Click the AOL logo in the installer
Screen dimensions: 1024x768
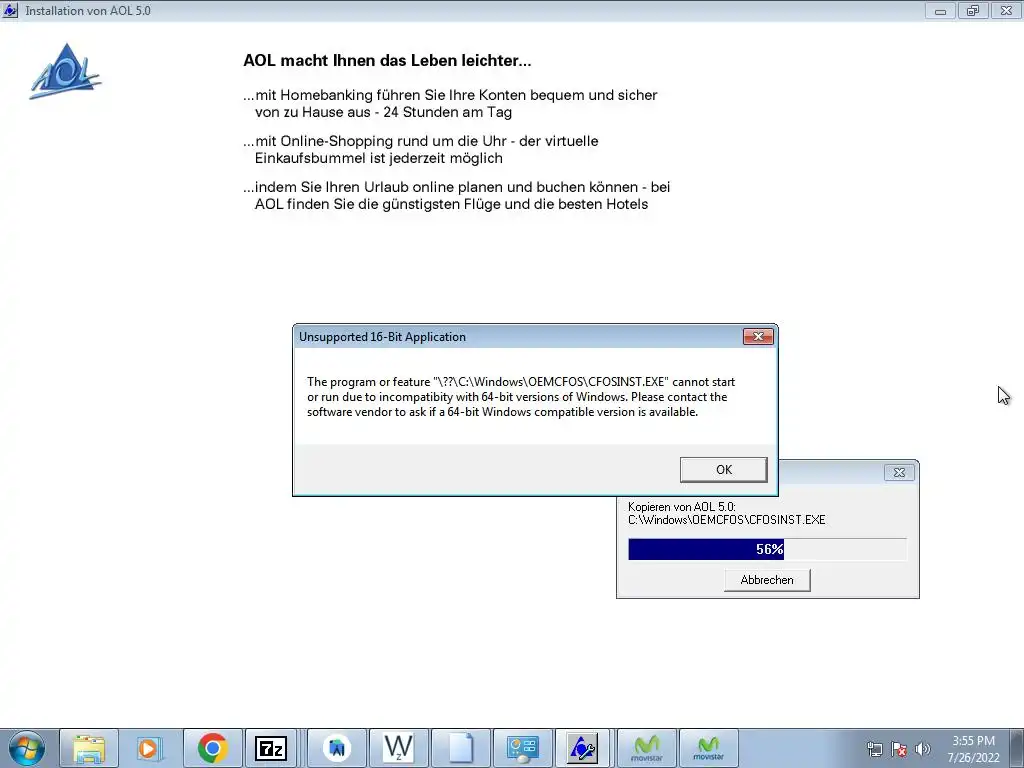[65, 71]
